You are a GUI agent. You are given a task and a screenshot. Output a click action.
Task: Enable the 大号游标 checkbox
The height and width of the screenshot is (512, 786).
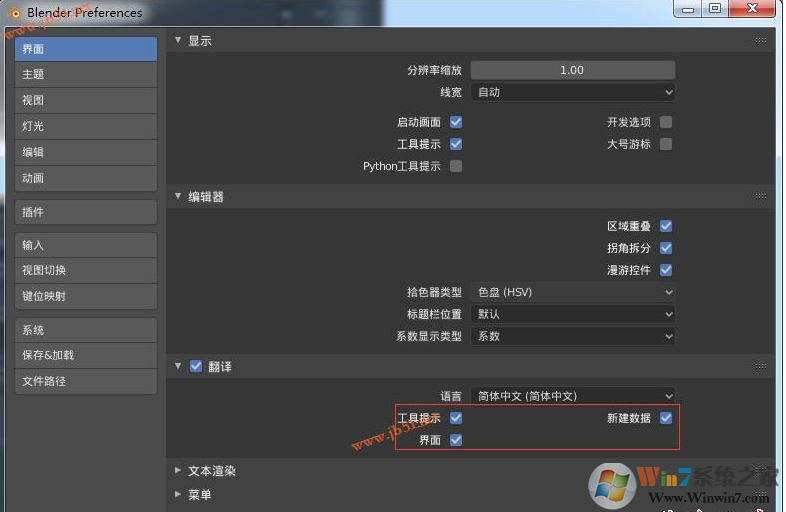(x=666, y=144)
